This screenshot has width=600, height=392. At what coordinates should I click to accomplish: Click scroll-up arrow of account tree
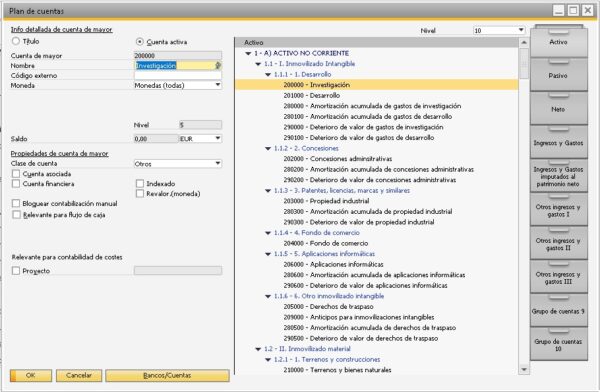tap(524, 42)
